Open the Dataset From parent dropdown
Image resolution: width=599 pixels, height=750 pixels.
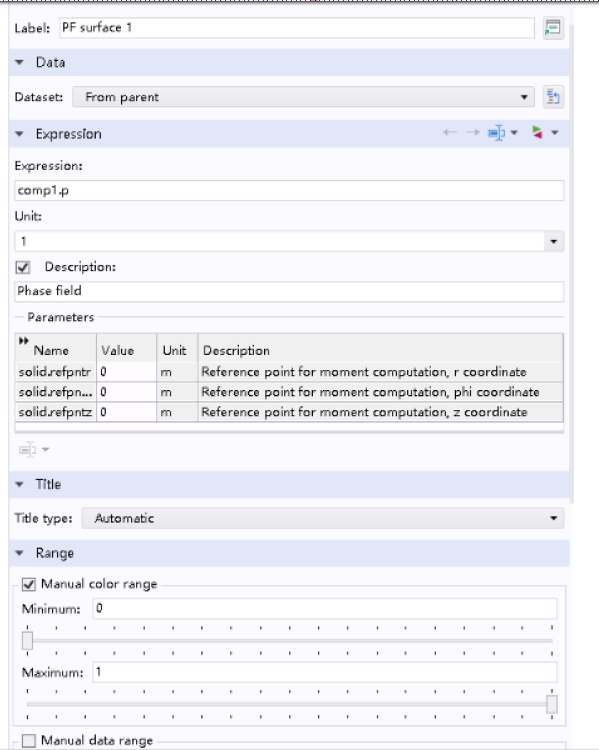click(303, 97)
